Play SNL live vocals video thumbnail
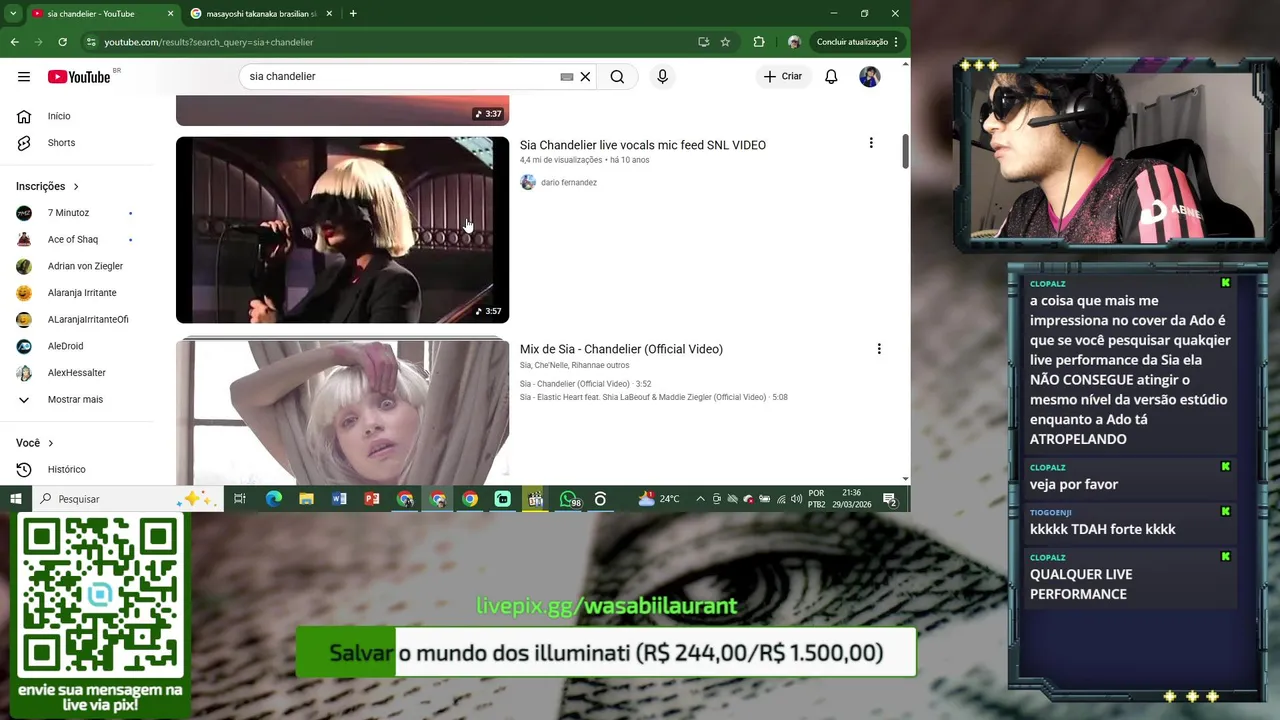The height and width of the screenshot is (720, 1280). pos(342,230)
